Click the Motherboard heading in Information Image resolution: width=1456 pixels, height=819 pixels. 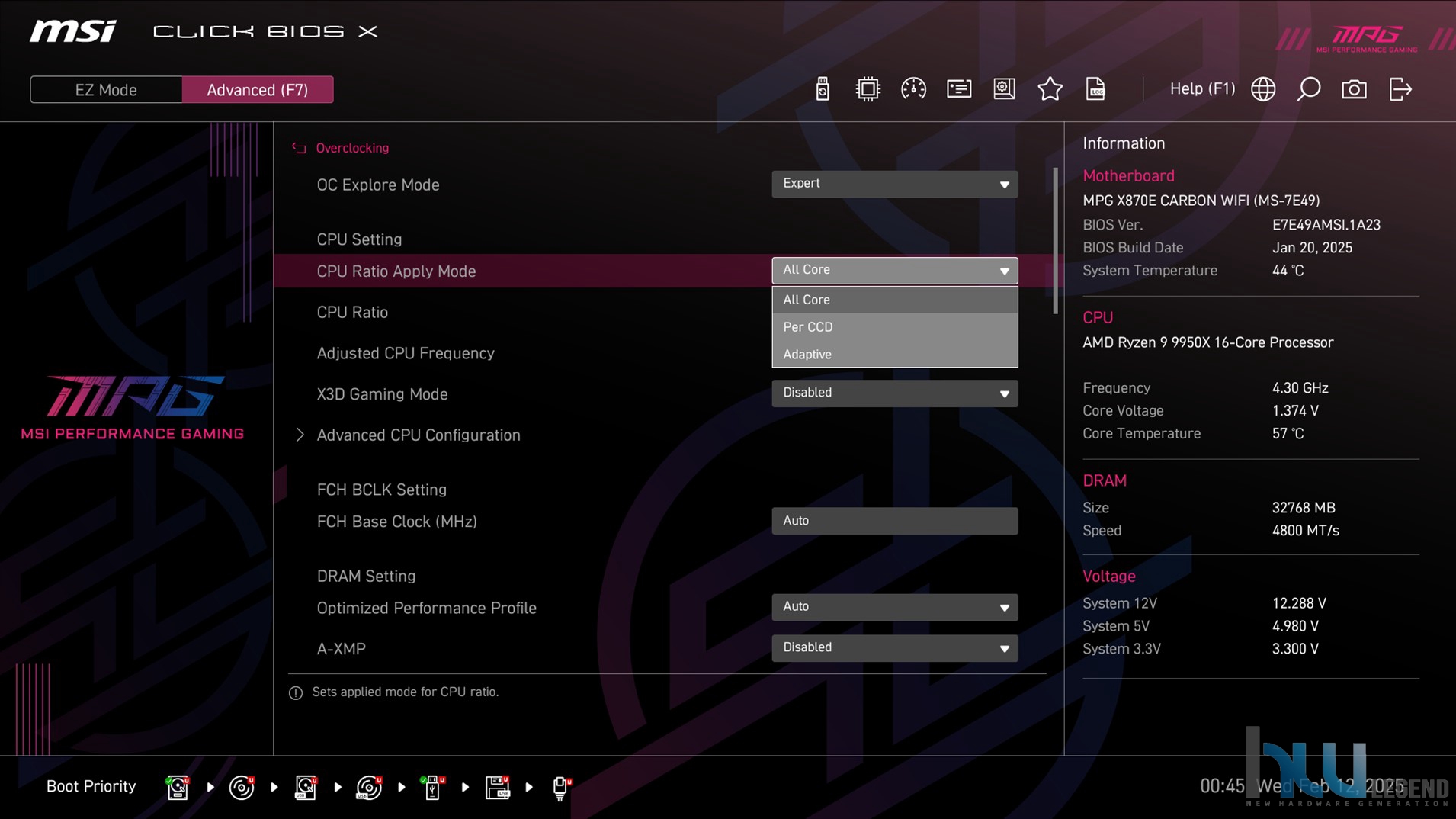pyautogui.click(x=1128, y=175)
